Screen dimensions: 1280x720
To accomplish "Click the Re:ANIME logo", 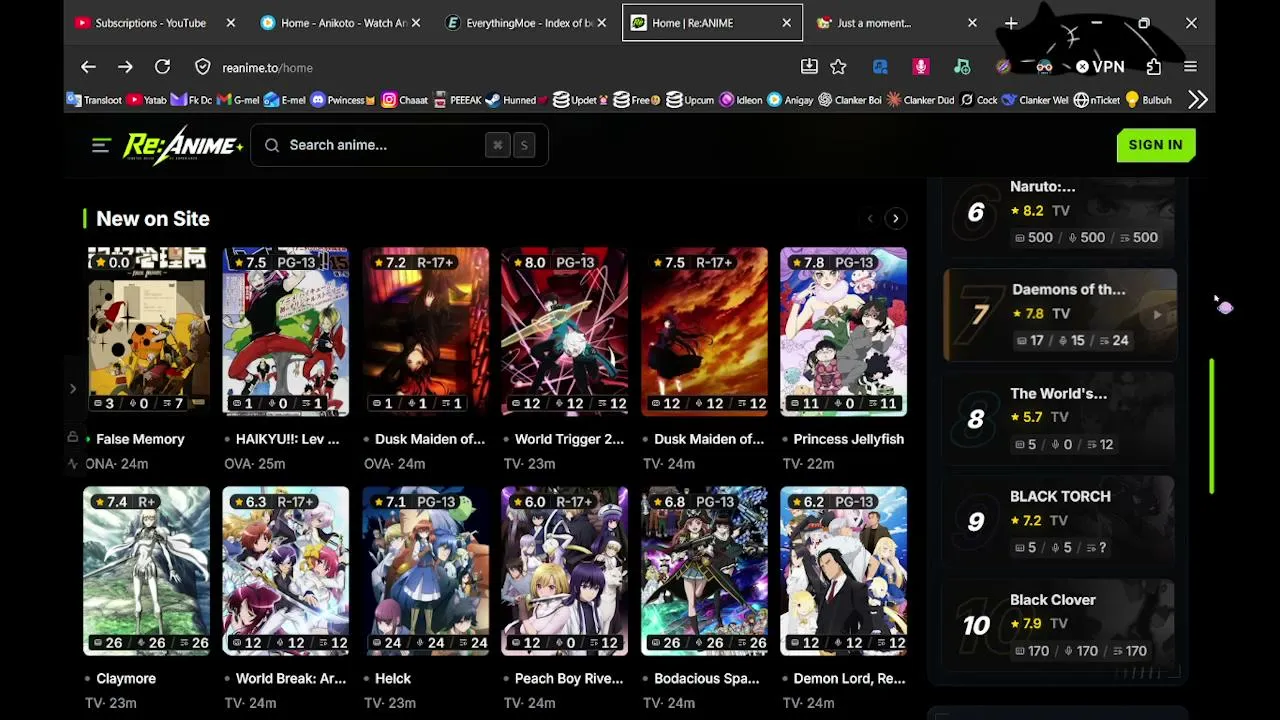I will (182, 145).
